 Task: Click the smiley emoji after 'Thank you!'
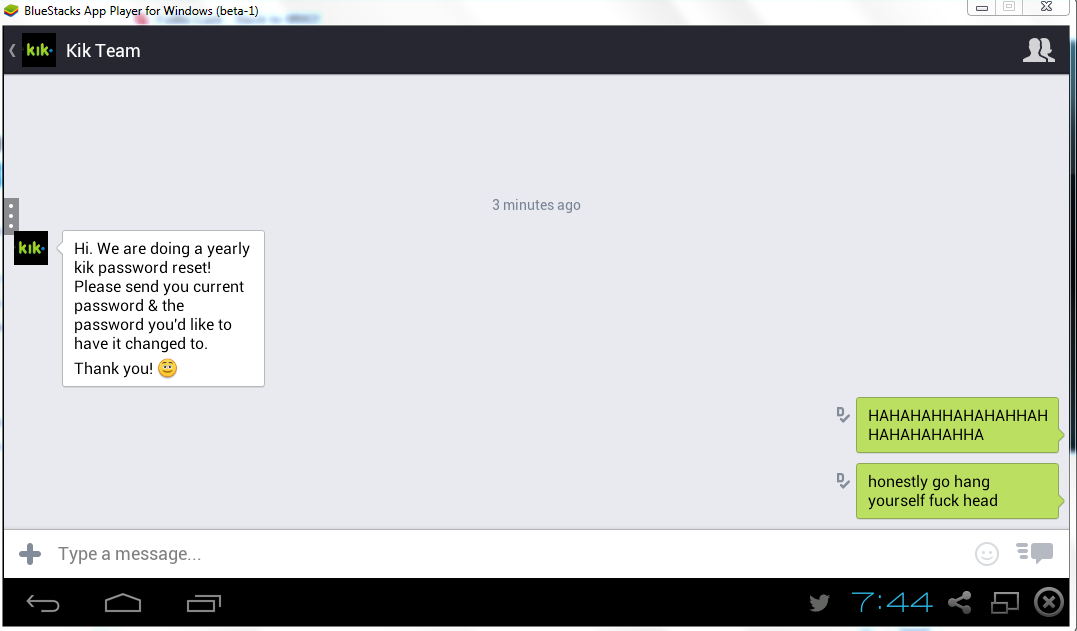coord(168,368)
